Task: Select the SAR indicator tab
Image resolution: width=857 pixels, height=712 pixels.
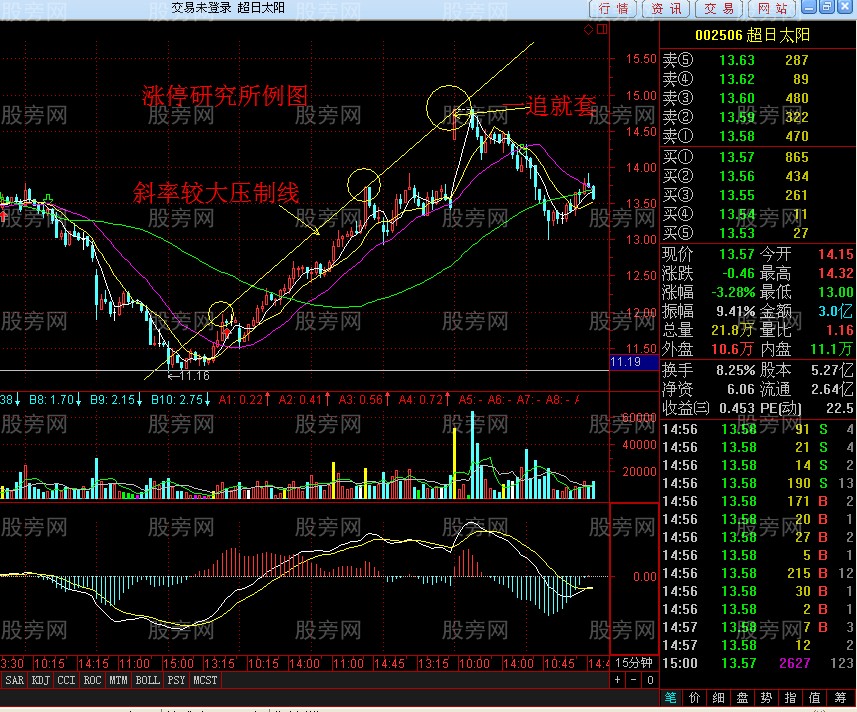Action: pyautogui.click(x=15, y=680)
